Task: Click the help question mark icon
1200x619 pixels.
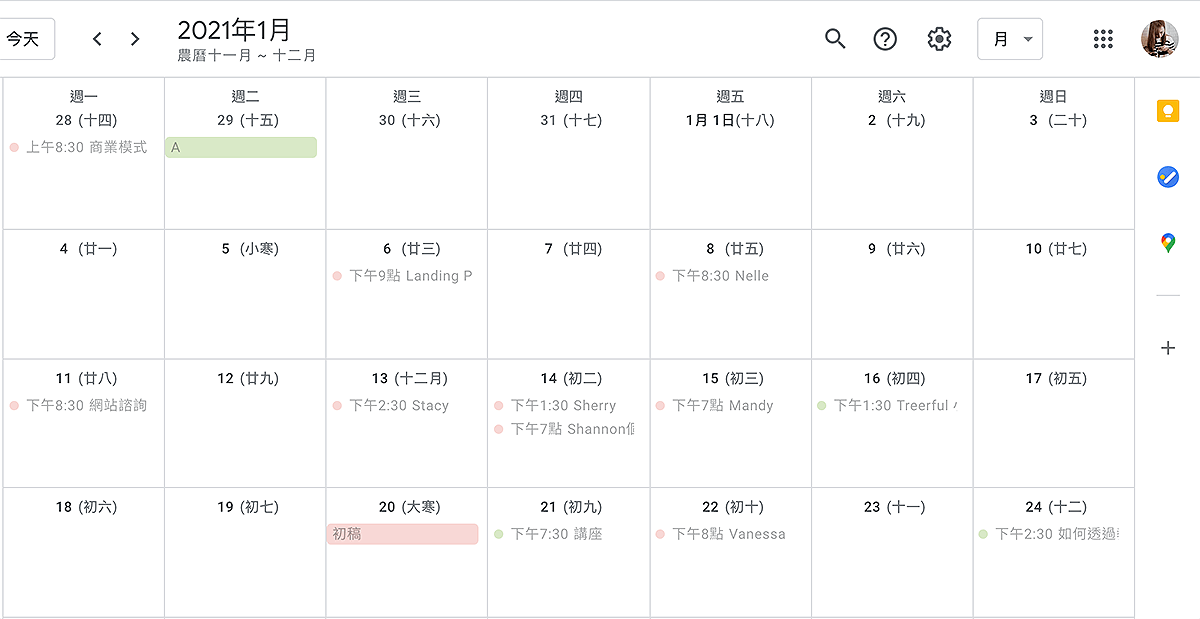Action: (x=885, y=39)
